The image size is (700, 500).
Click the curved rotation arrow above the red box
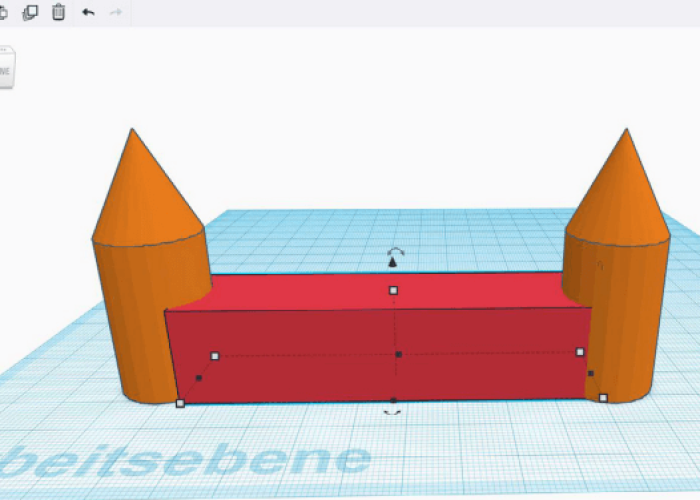point(396,253)
